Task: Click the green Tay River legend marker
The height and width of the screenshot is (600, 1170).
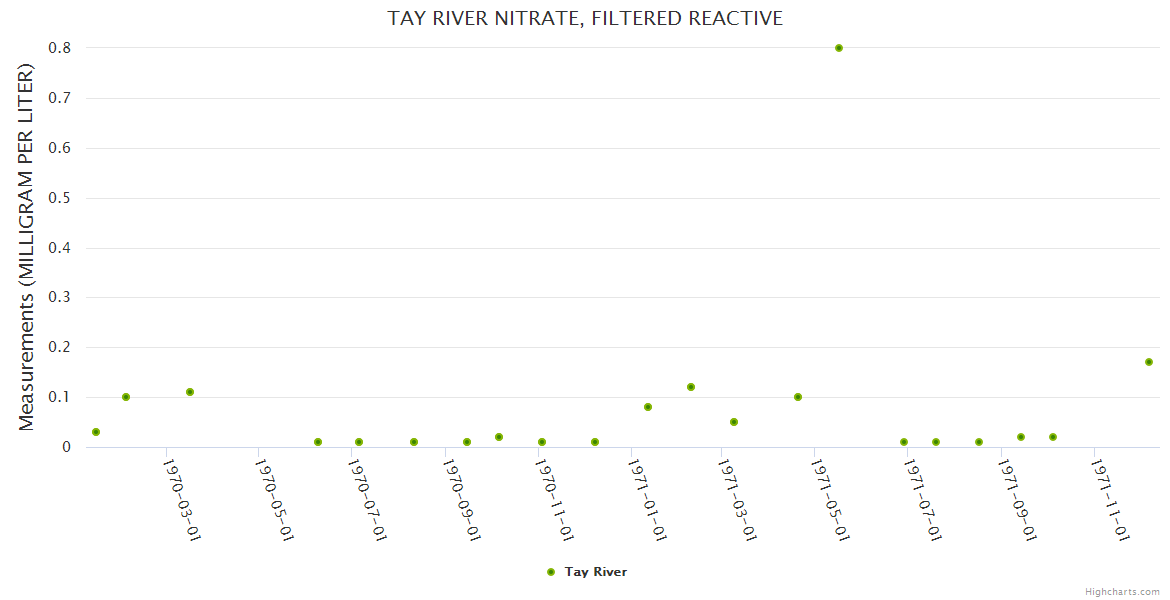Action: [551, 572]
